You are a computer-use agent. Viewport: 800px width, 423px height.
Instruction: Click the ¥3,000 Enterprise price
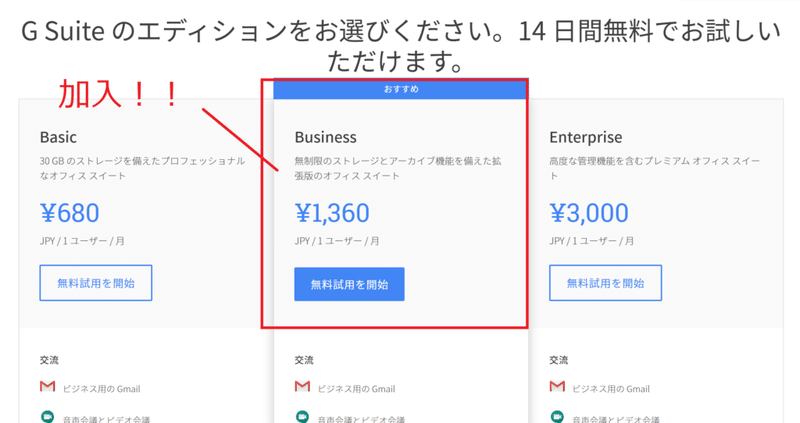coord(588,213)
